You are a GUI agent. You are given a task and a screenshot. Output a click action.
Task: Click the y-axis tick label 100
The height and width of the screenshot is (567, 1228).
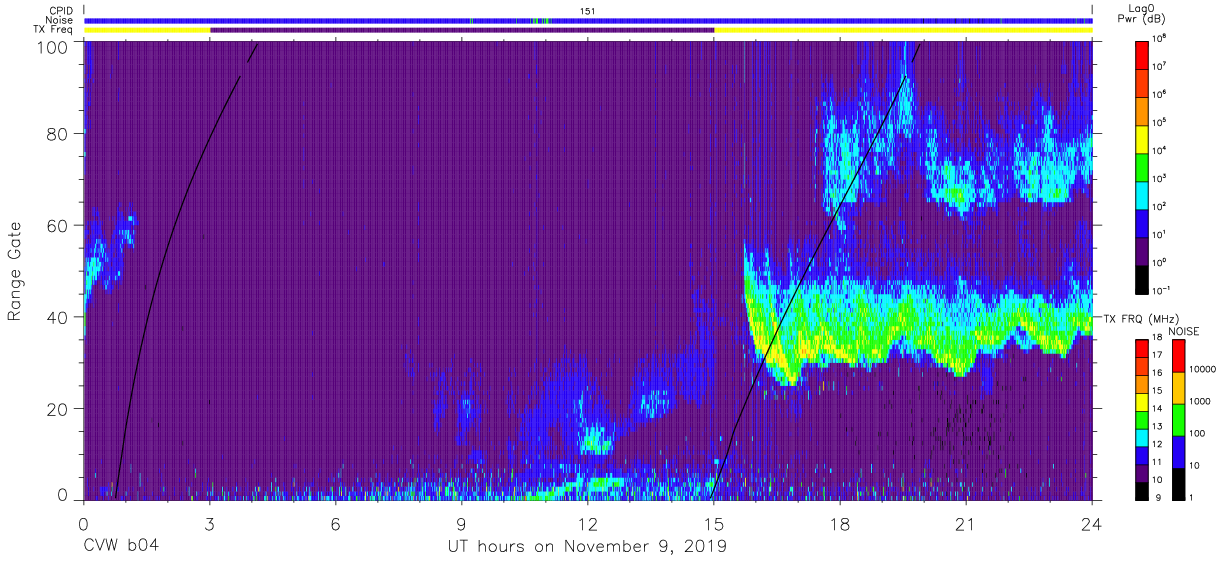(50, 47)
